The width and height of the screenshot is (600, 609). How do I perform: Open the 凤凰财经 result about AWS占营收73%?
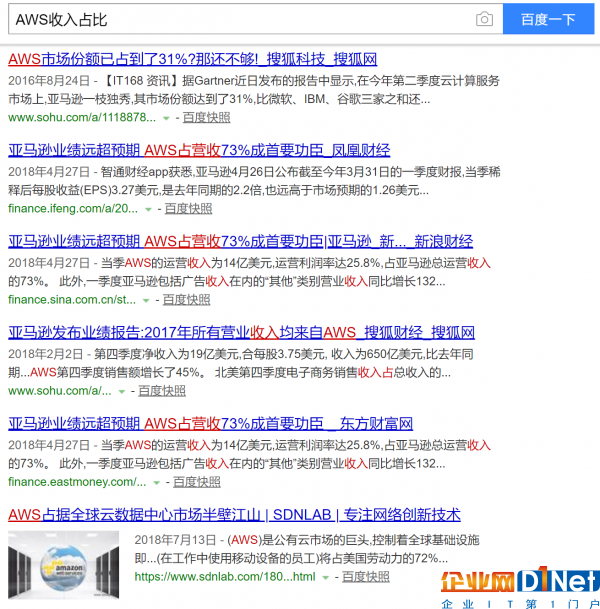coord(199,150)
